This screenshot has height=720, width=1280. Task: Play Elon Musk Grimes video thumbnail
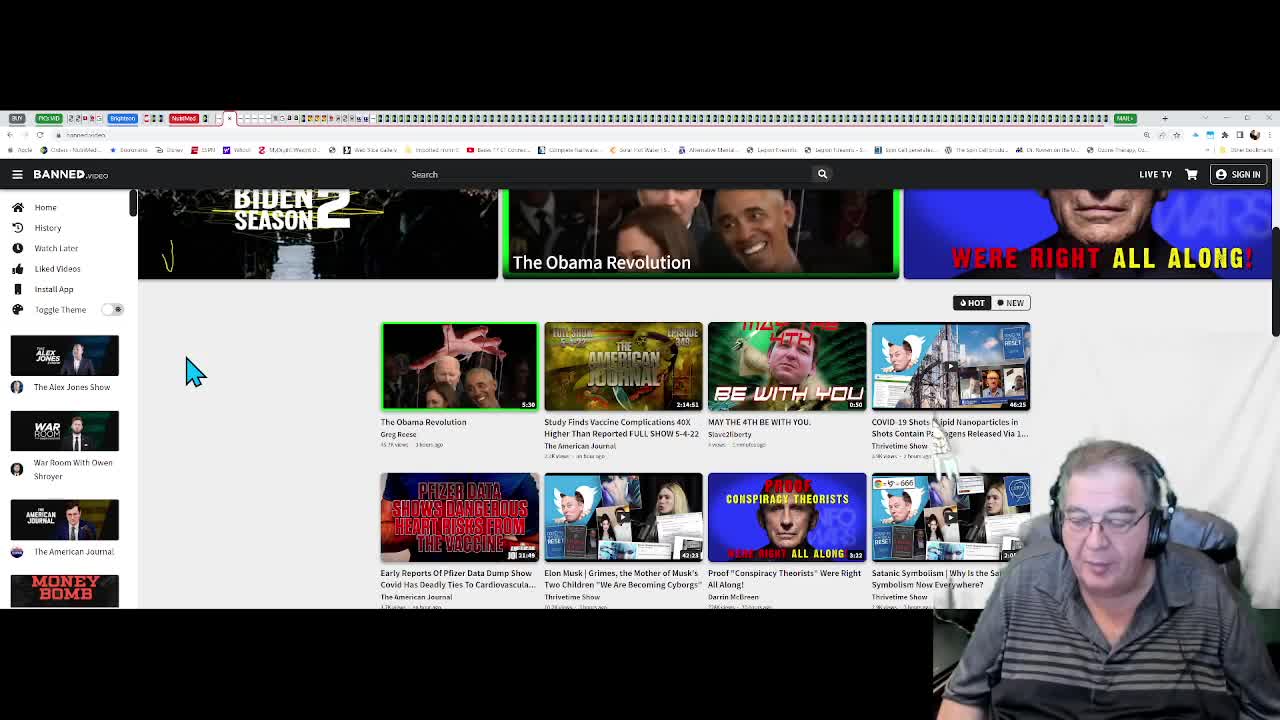click(623, 517)
